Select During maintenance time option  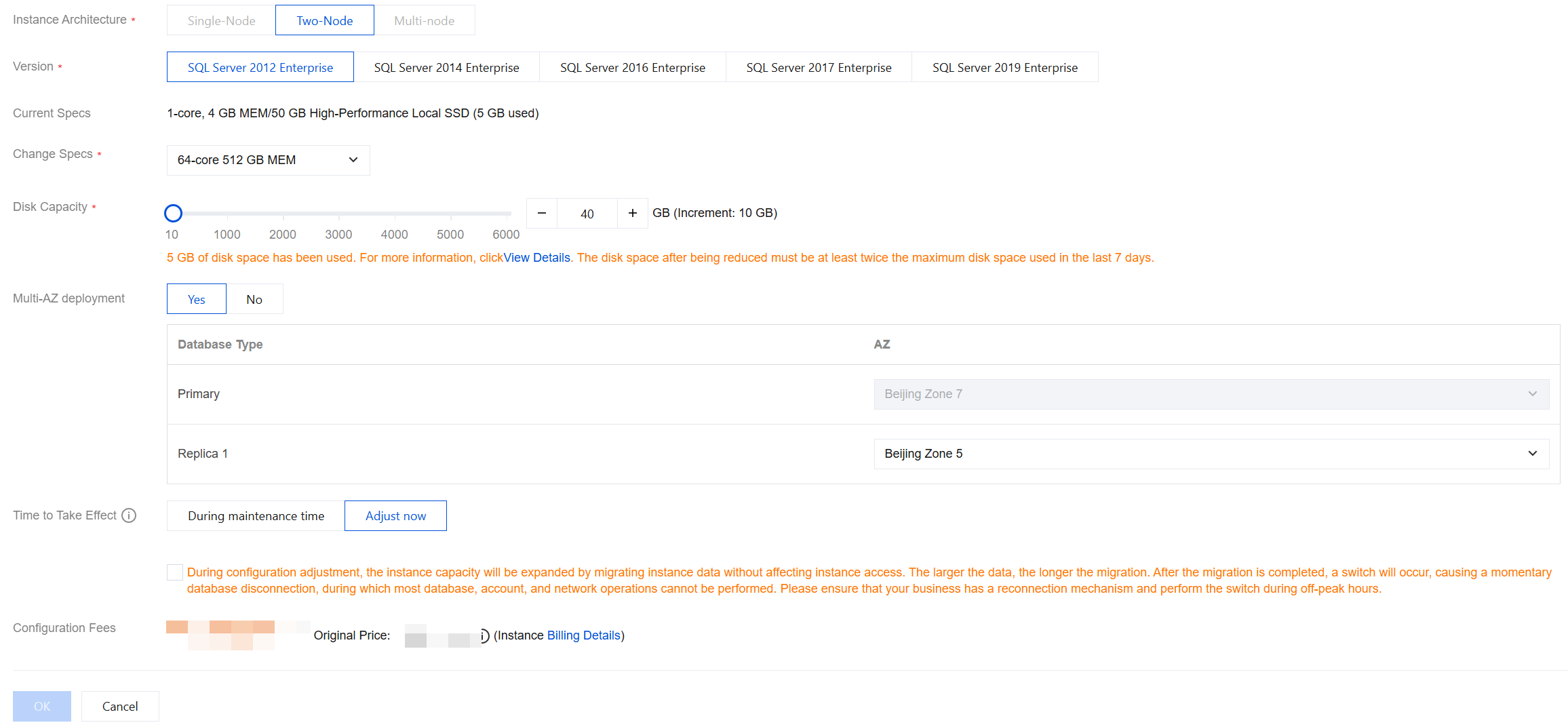256,516
